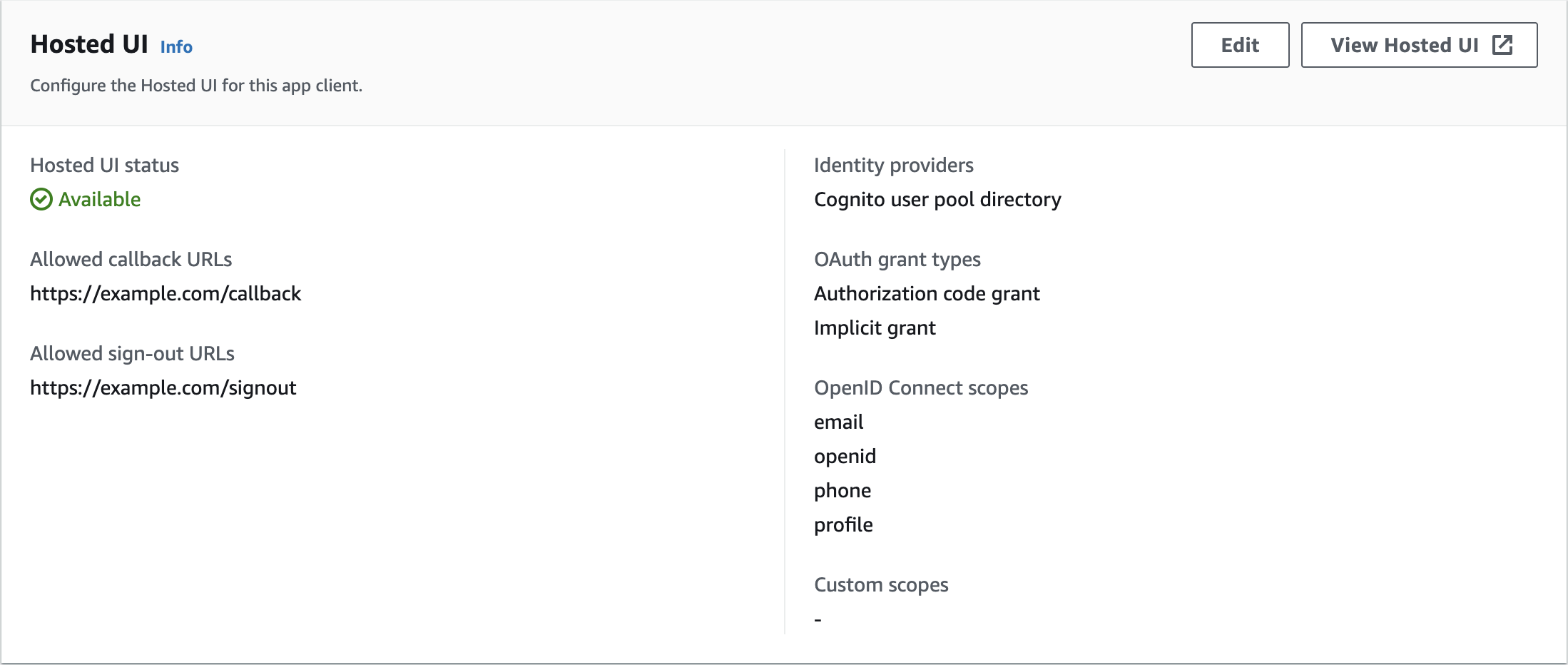The image size is (1568, 665).
Task: Click Authorization code grant entry
Action: [927, 293]
